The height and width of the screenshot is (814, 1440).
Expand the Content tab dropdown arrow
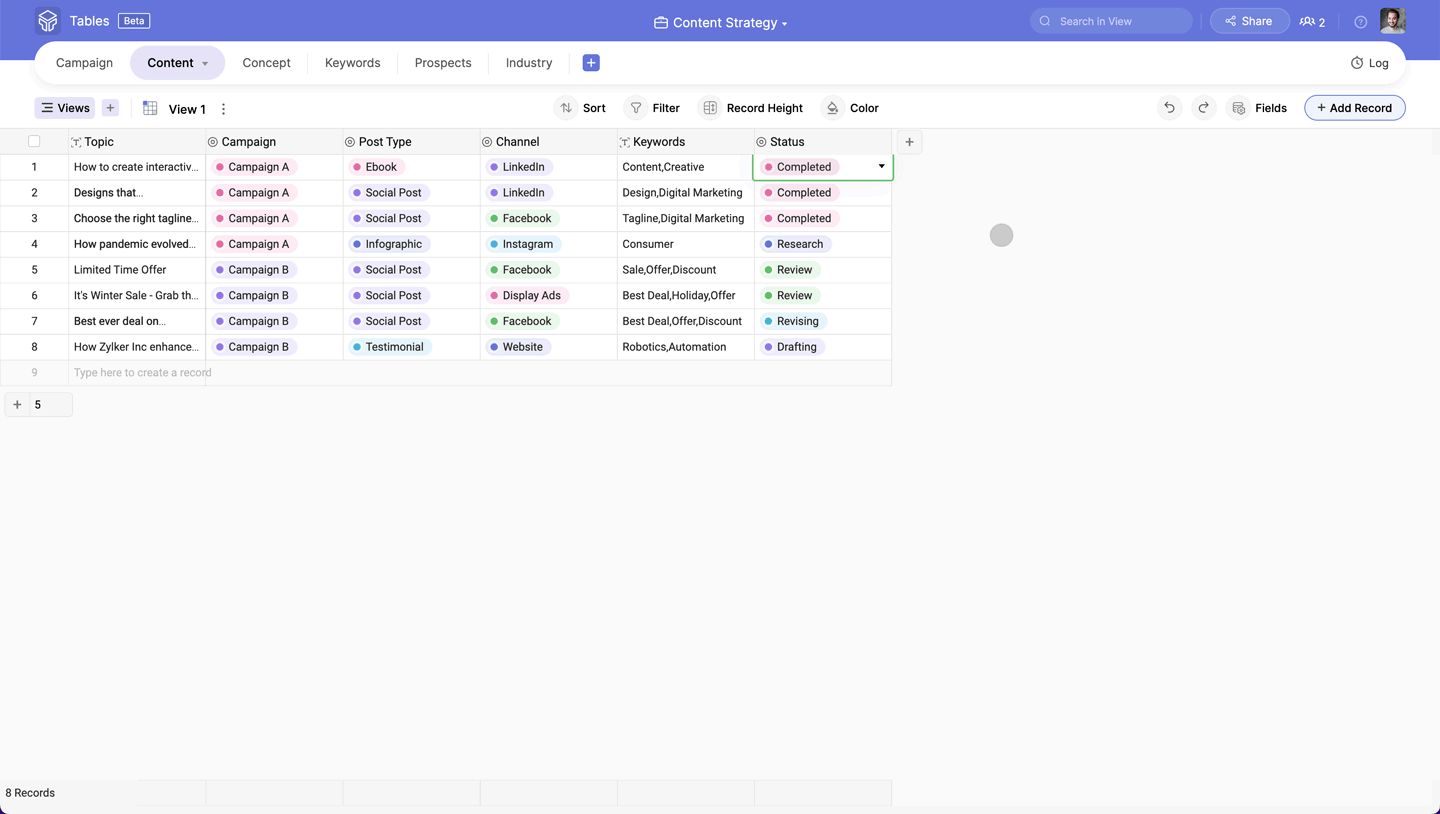pos(205,64)
